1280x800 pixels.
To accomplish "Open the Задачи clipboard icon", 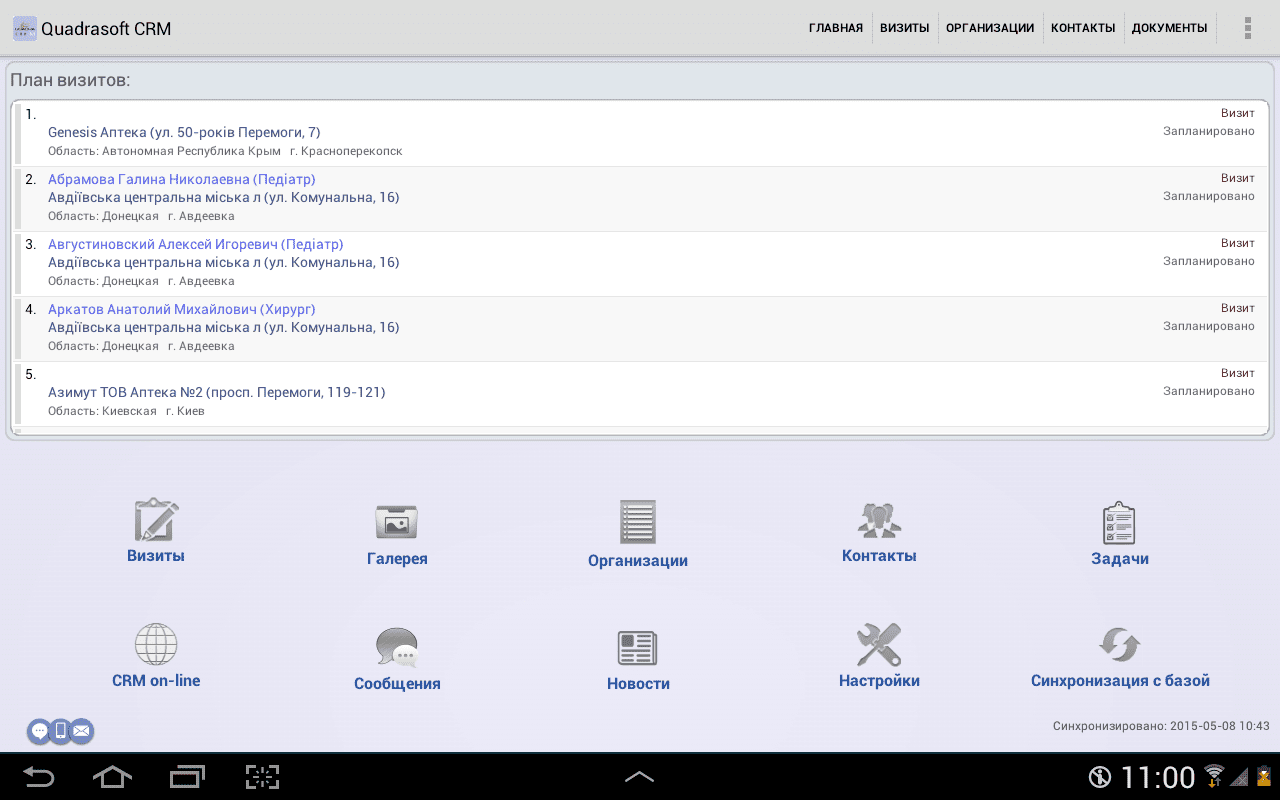I will point(1119,523).
